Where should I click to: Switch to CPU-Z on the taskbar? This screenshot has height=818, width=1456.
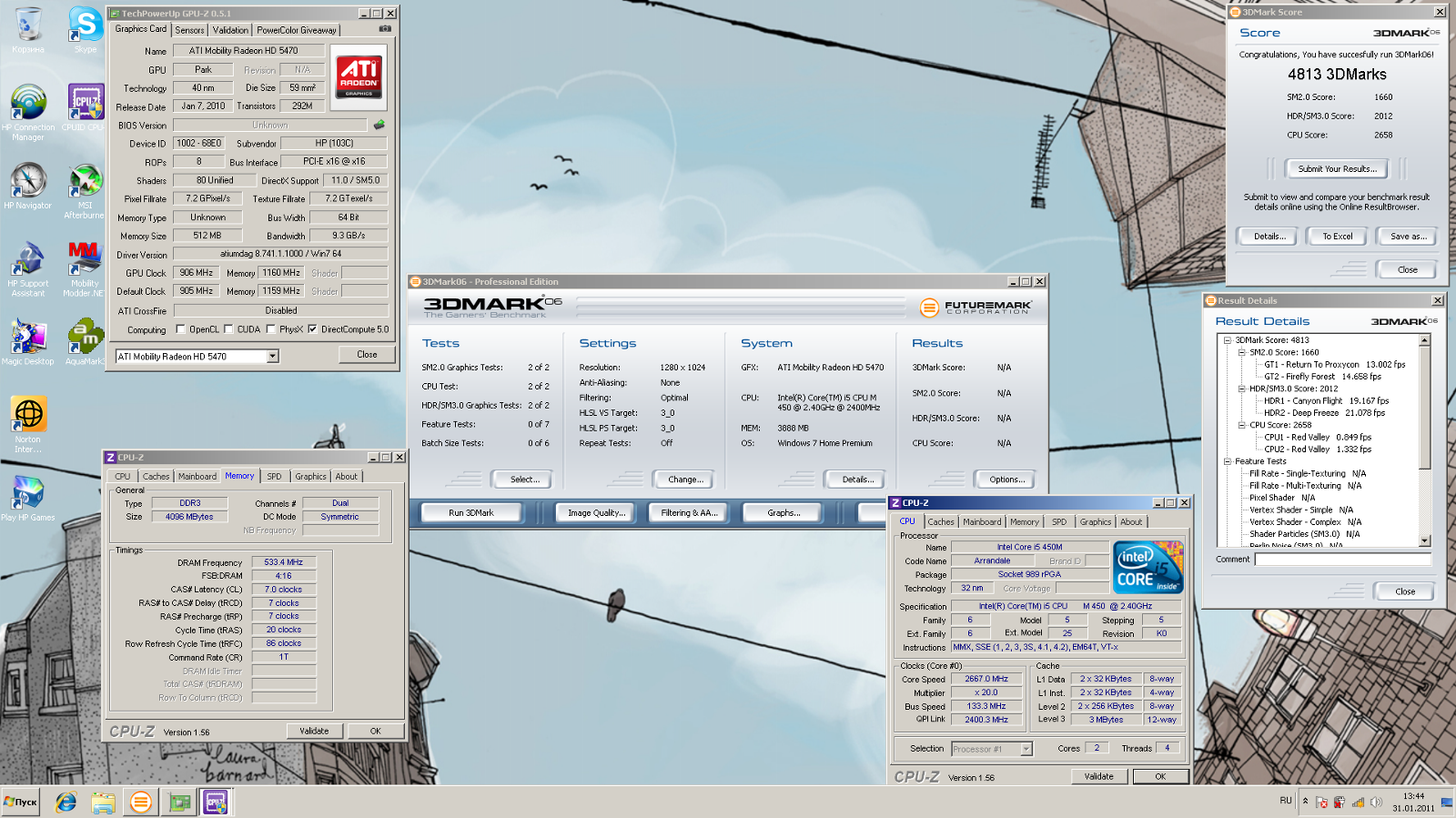click(216, 802)
